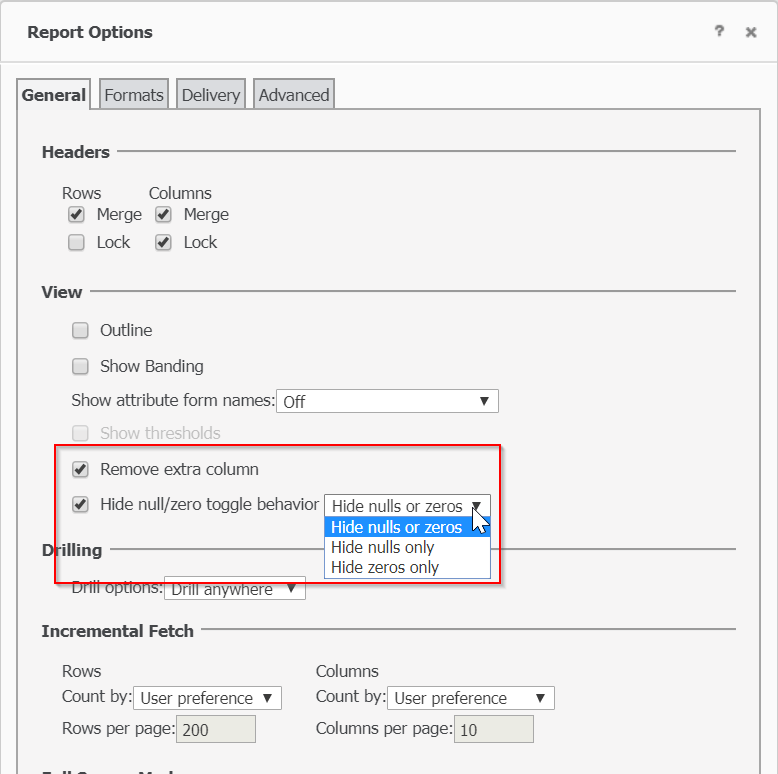Open Rows Count by dropdown

pos(207,698)
